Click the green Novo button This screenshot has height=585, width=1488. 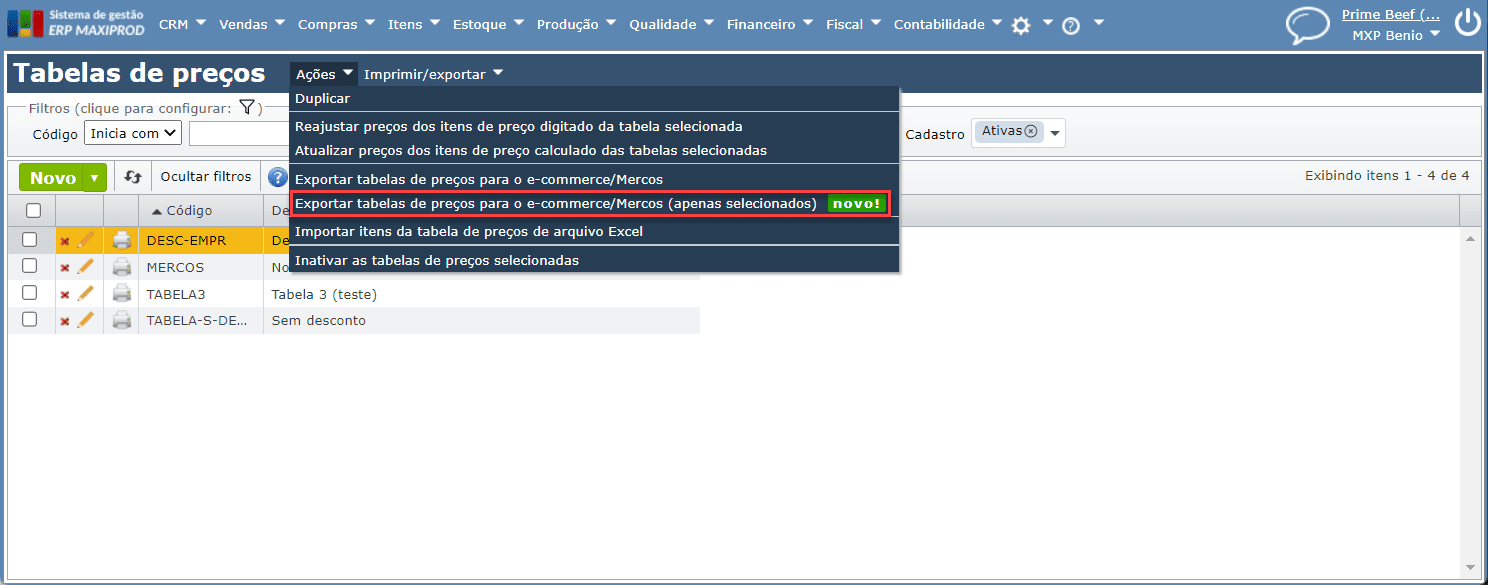point(52,178)
